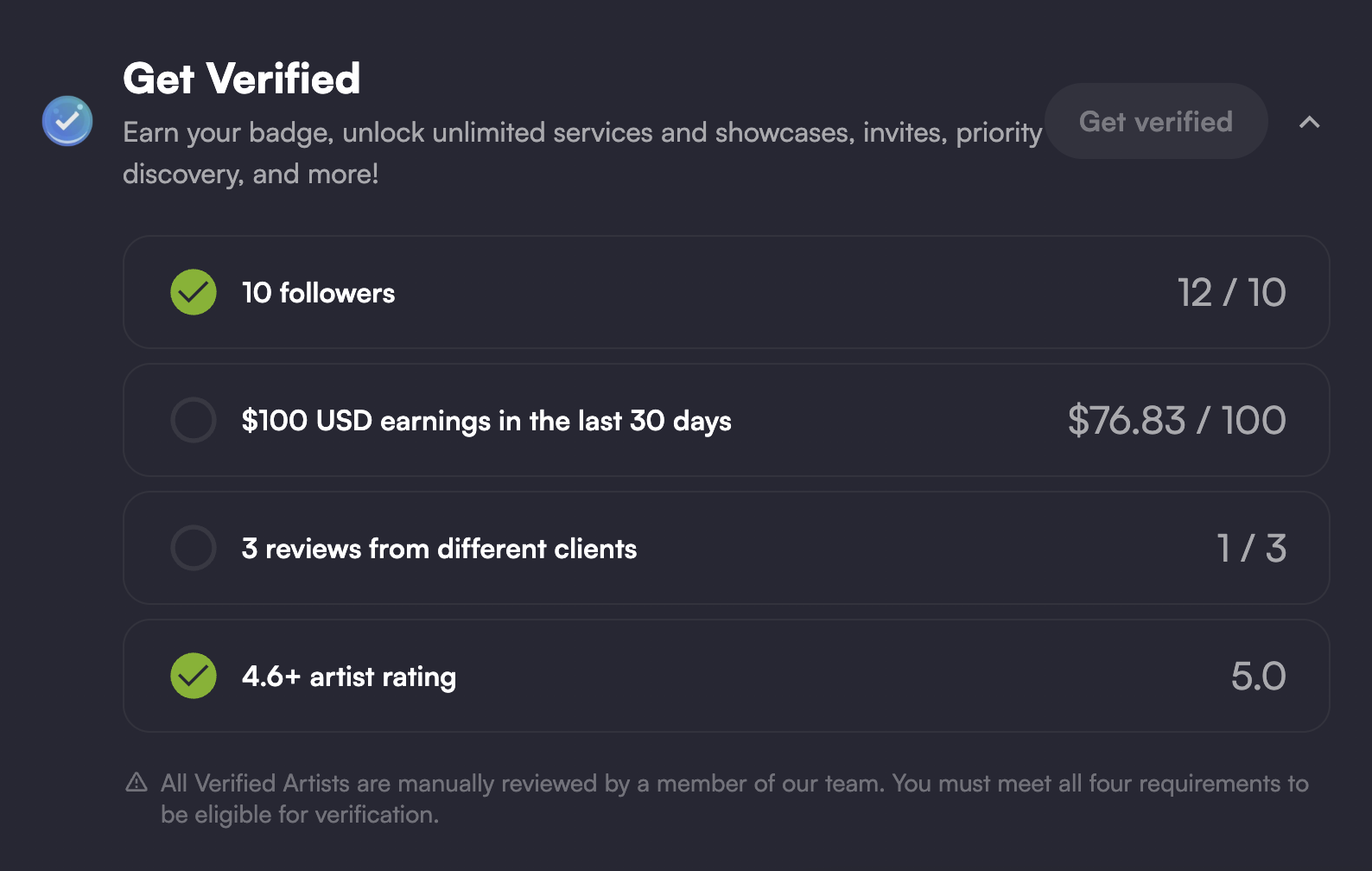Click the green checkmark beside 10 followers
Viewport: 1372px width, 871px height.
click(194, 292)
